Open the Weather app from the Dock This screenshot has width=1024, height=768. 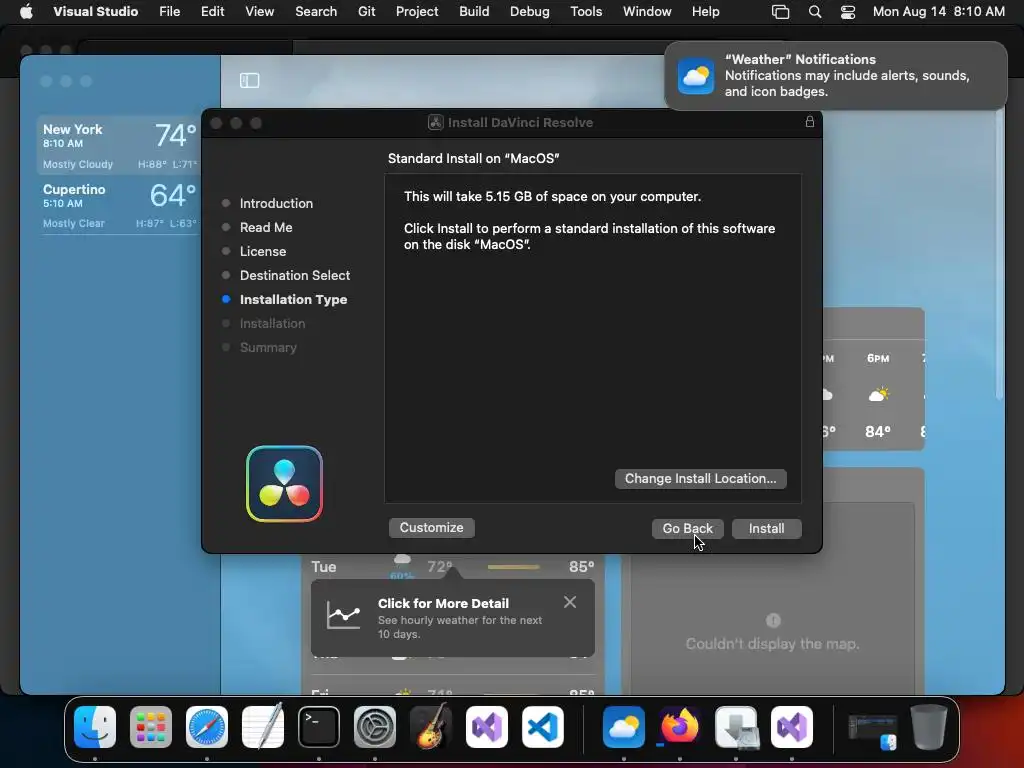coord(624,727)
